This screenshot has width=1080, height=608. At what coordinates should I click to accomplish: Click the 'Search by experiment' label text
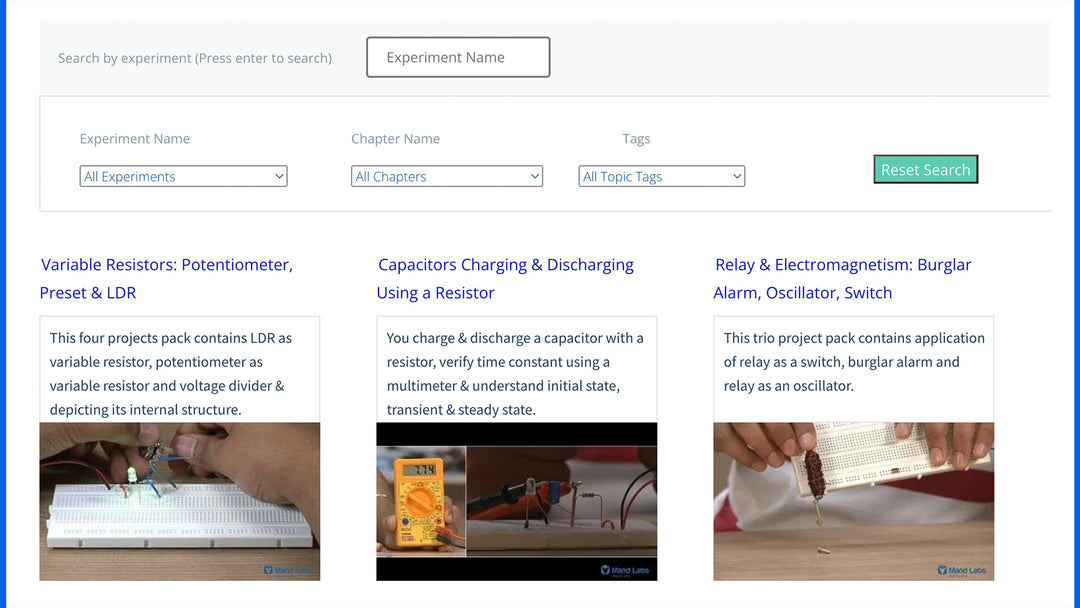coord(195,58)
